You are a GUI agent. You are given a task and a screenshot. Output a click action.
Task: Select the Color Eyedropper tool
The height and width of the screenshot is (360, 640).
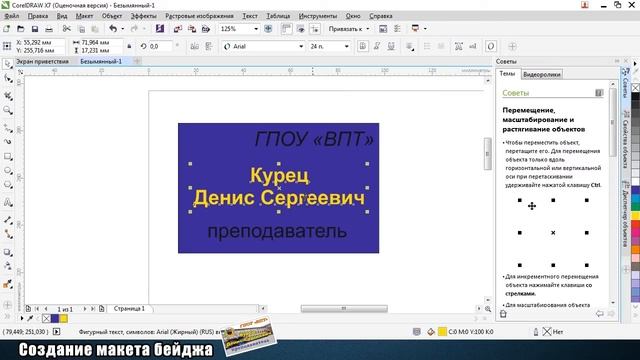[8, 284]
